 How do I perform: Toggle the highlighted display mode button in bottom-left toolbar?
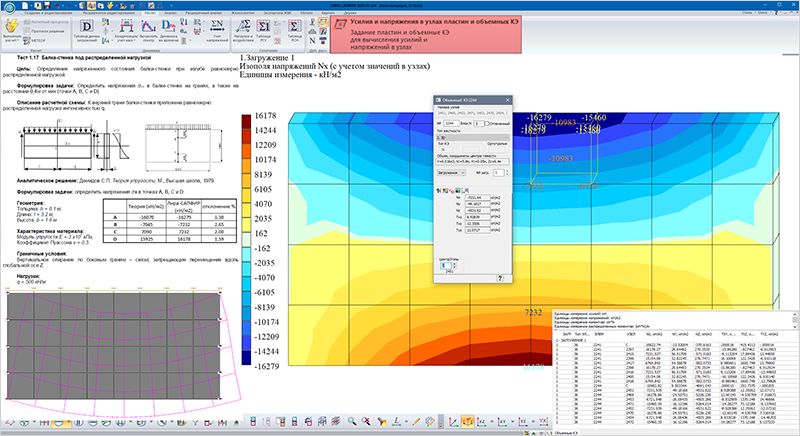(60, 423)
